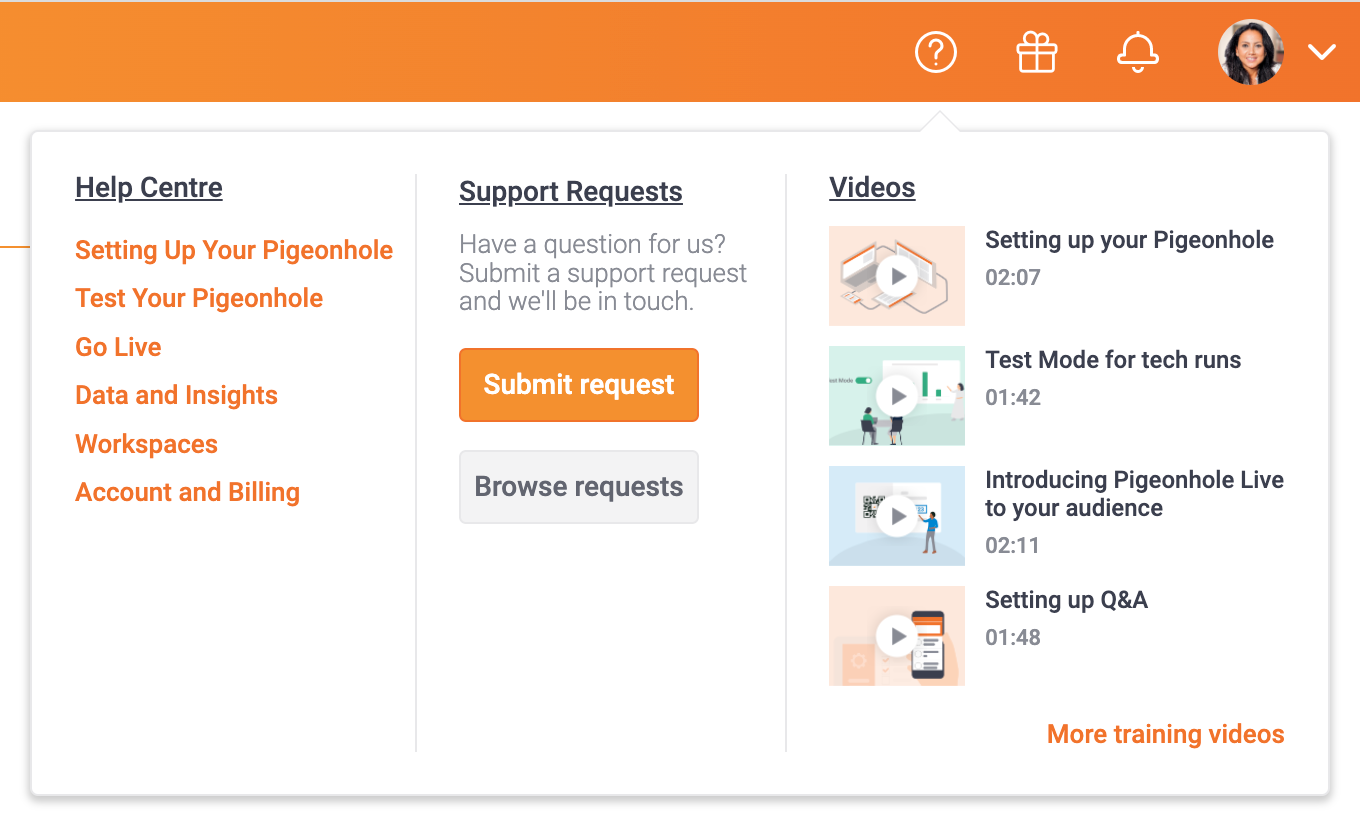Screen dimensions: 1360x830
Task: Play the Test Mode for tech runs thumbnail
Action: [897, 396]
